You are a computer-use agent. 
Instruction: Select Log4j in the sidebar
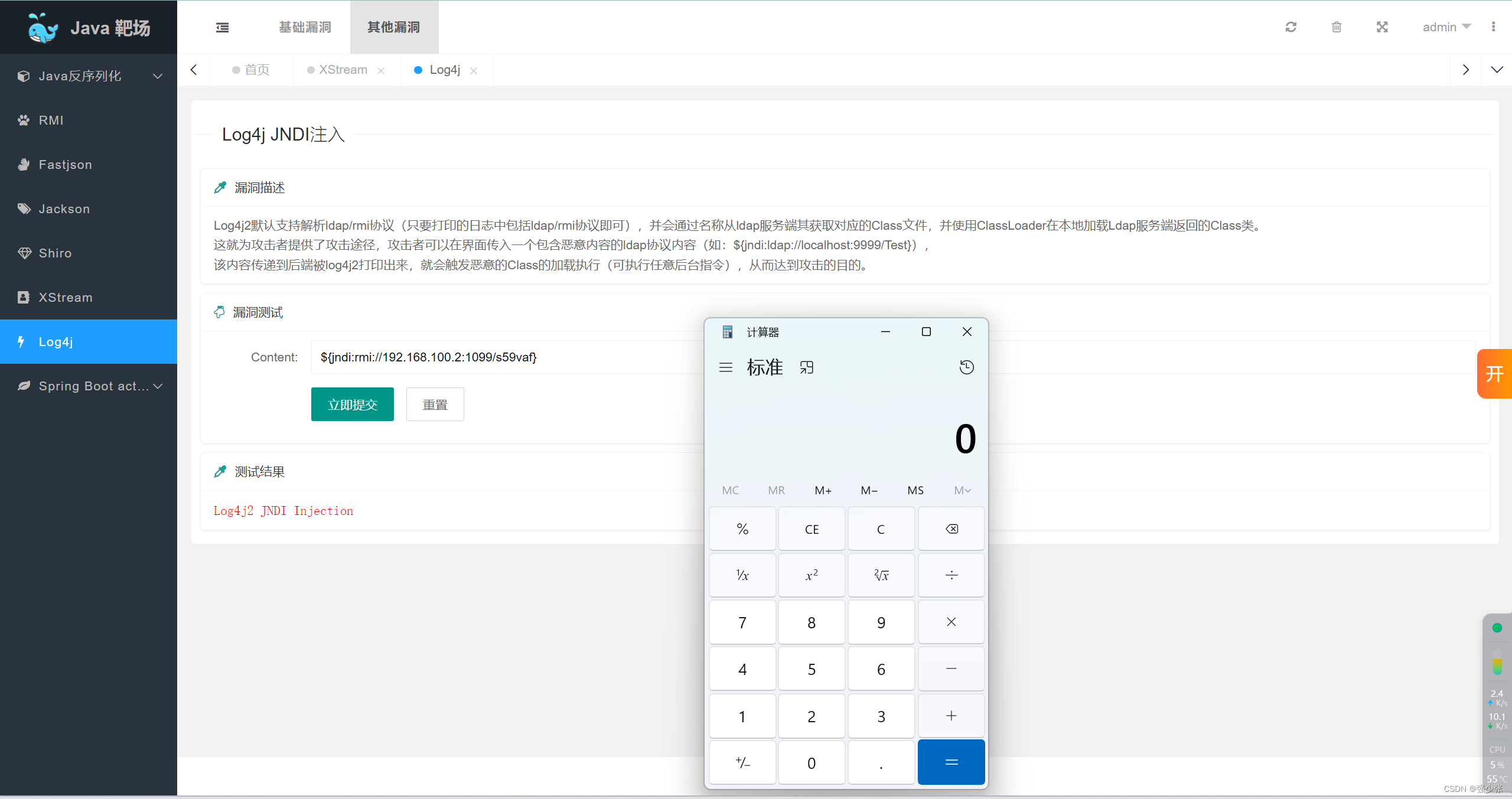[x=89, y=342]
